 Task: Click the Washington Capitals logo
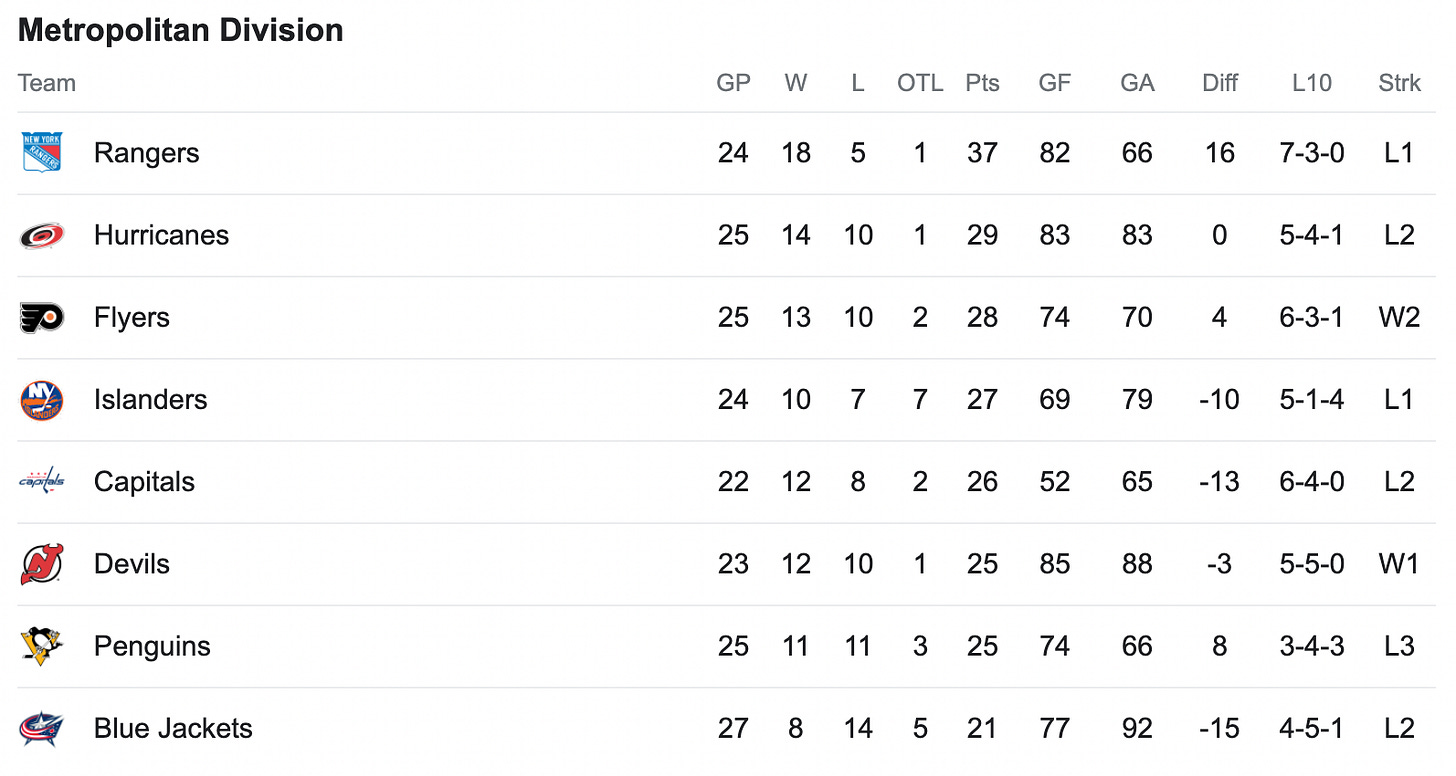[x=42, y=482]
